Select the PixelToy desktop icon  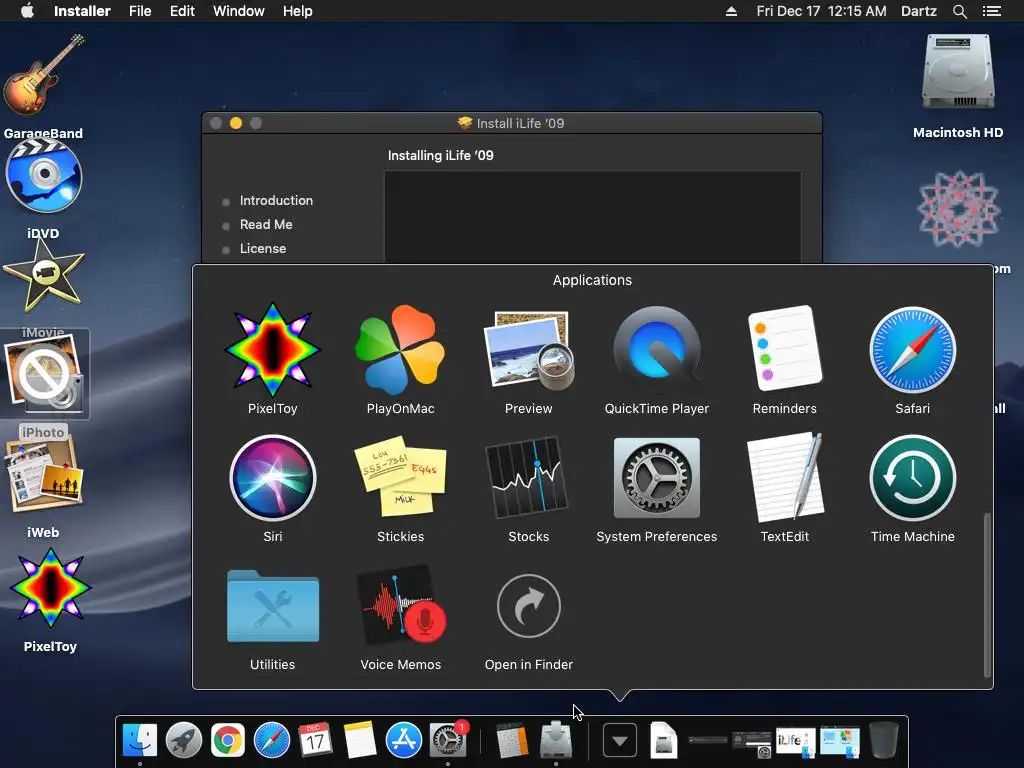(x=50, y=588)
